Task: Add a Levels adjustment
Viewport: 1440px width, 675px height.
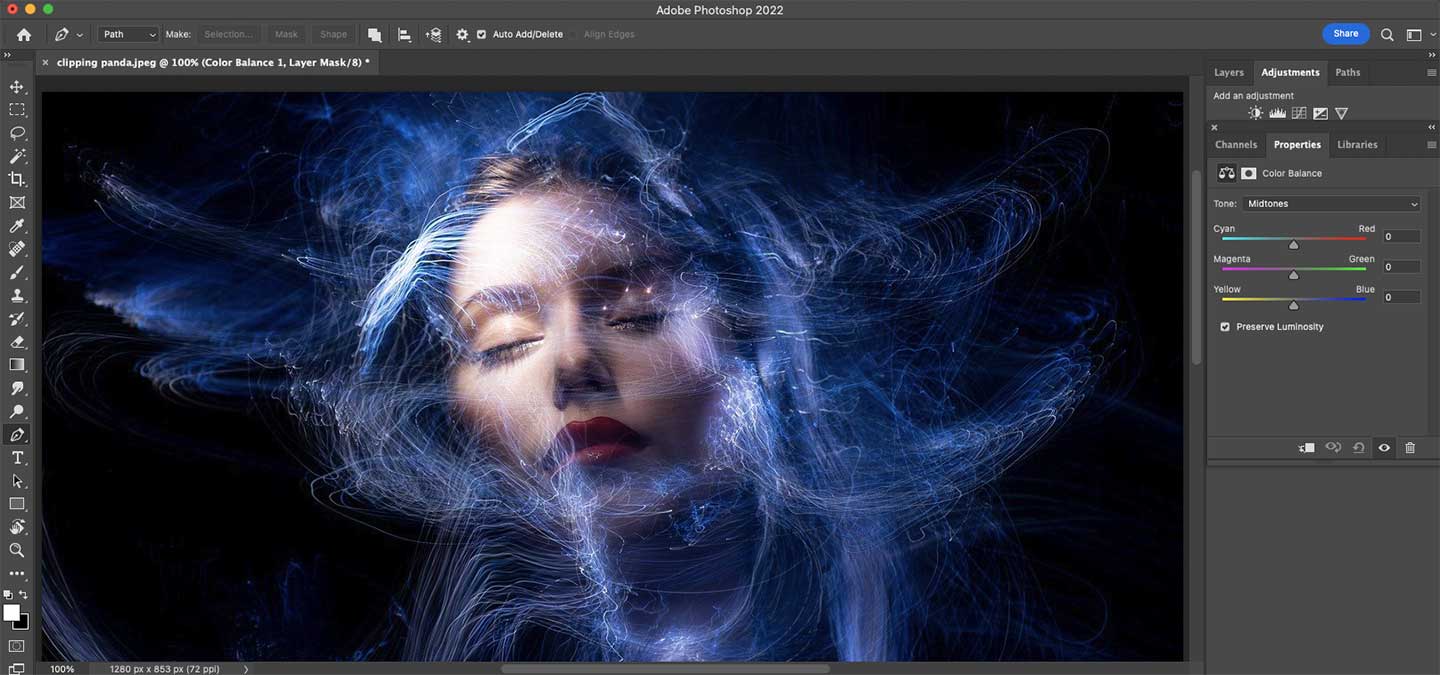Action: tap(1277, 113)
